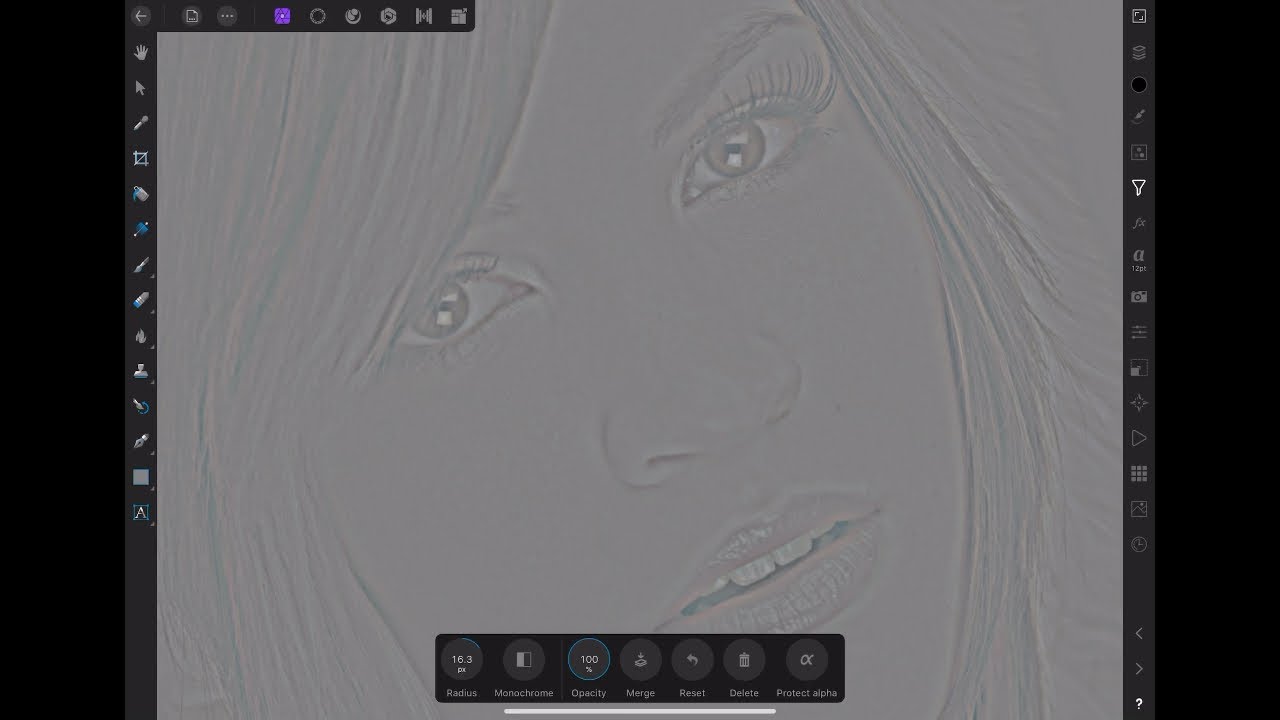Select the View hand tool

pyautogui.click(x=141, y=52)
